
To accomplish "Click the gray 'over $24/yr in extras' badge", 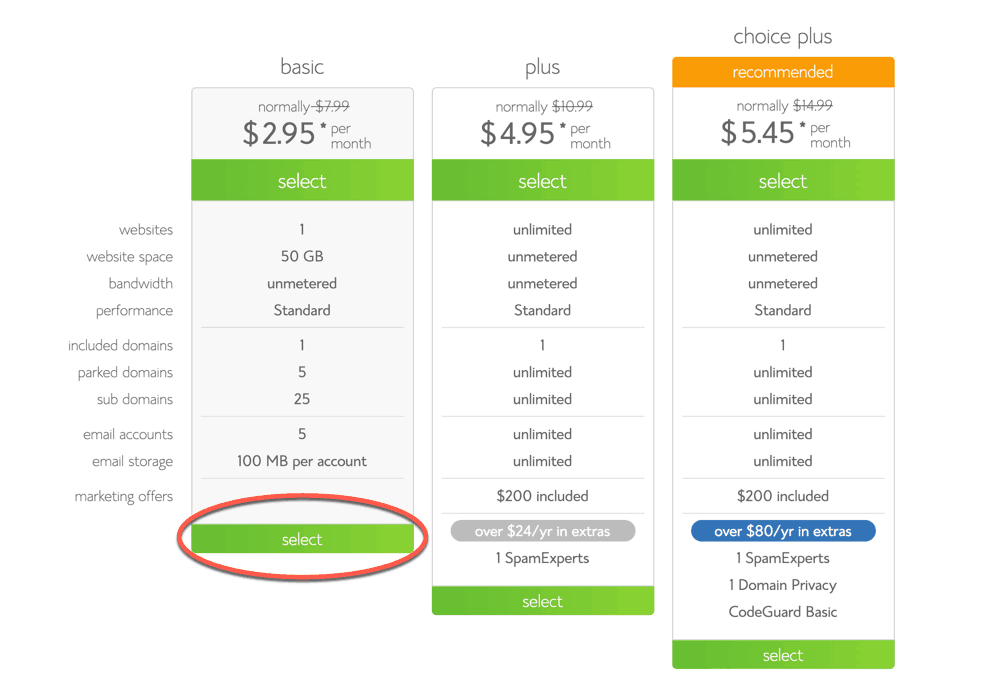I will point(542,531).
